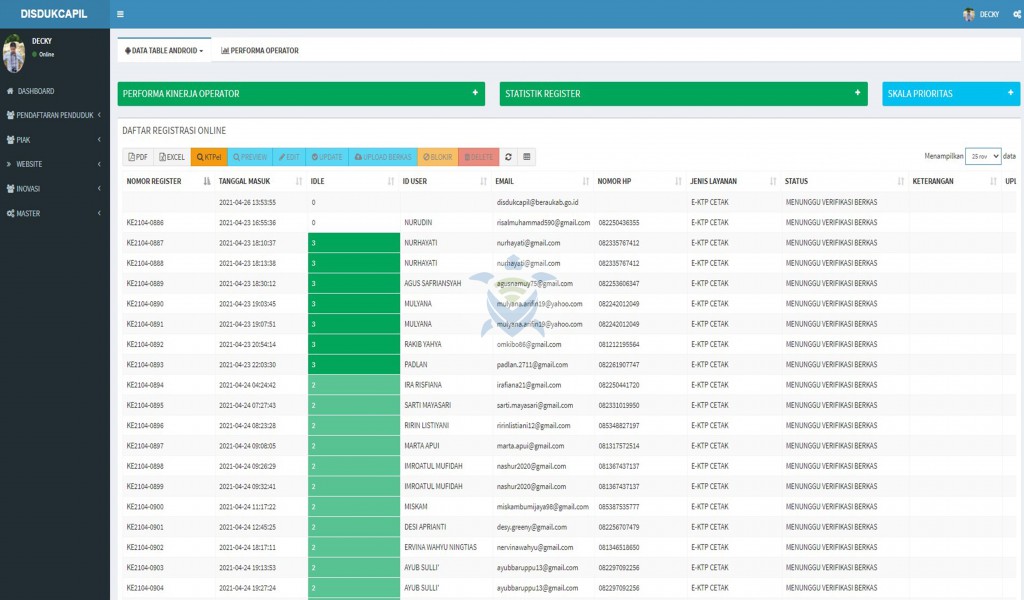This screenshot has height=600, width=1024.
Task: Open the rows-per-page dropdown
Action: 982,157
